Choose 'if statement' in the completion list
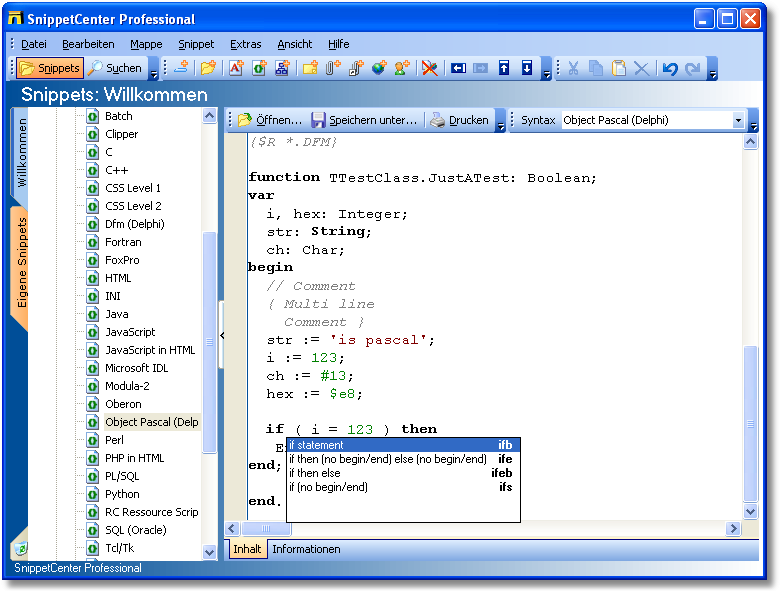This screenshot has height=594, width=781. (403, 445)
